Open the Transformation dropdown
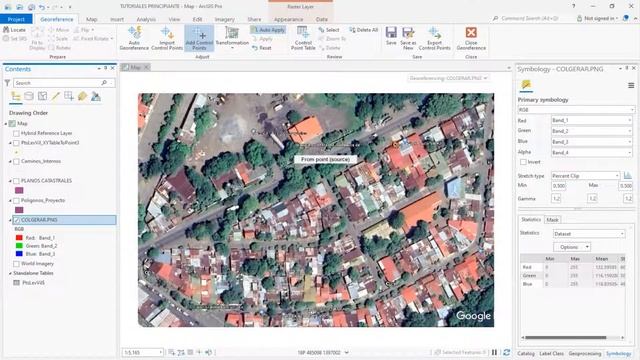The width and height of the screenshot is (640, 360). [232, 38]
